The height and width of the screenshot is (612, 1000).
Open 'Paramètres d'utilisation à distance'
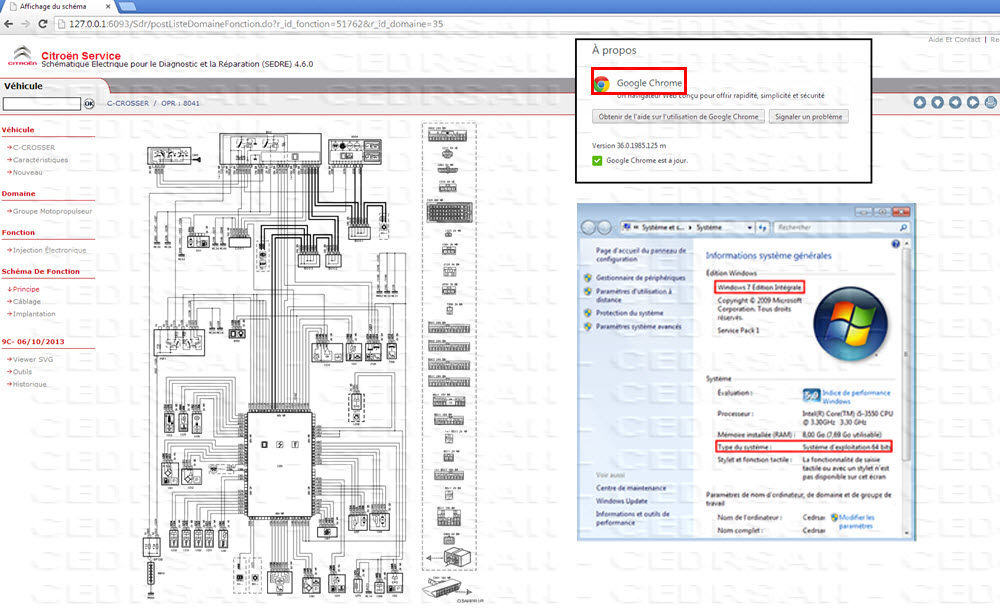(634, 295)
